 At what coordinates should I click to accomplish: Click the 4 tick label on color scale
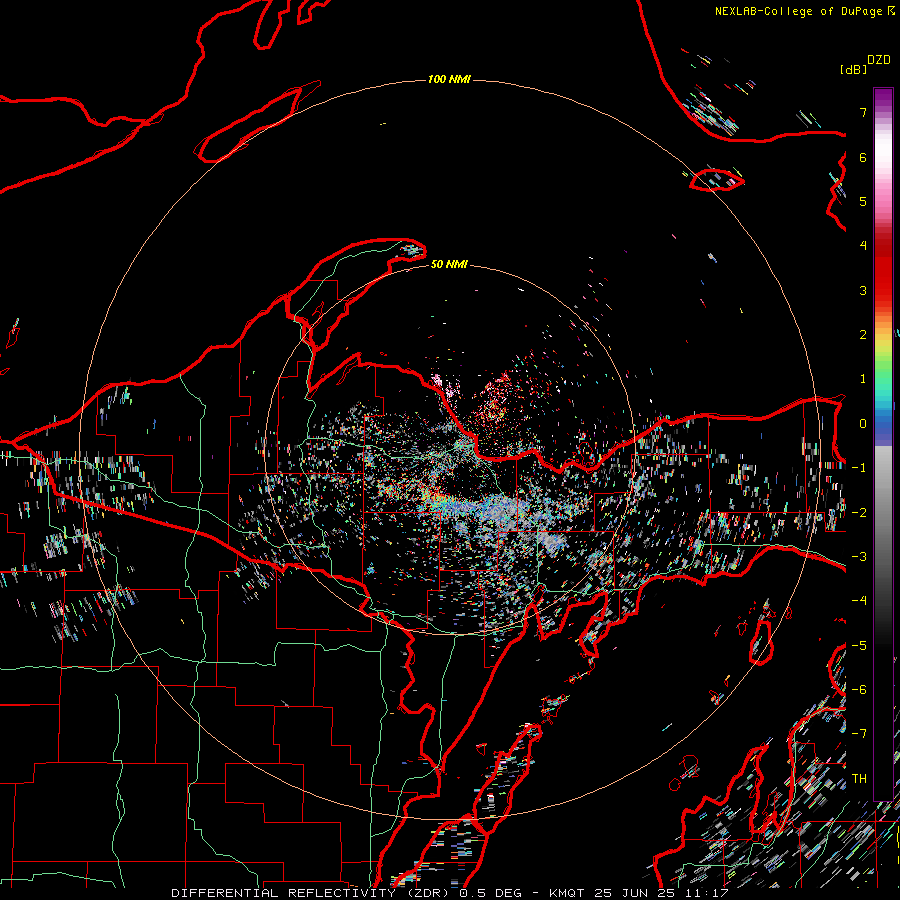click(x=863, y=246)
